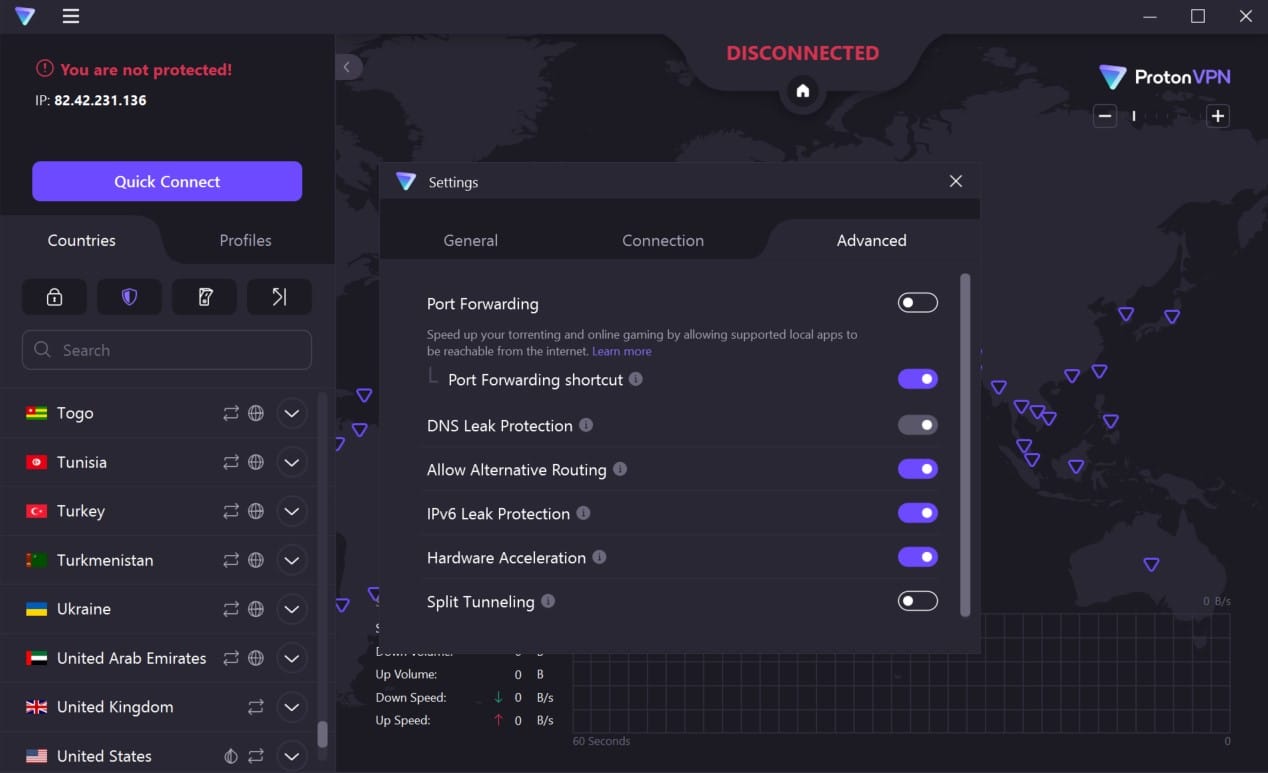Expand the Turkey server list
The width and height of the screenshot is (1268, 773).
(291, 511)
